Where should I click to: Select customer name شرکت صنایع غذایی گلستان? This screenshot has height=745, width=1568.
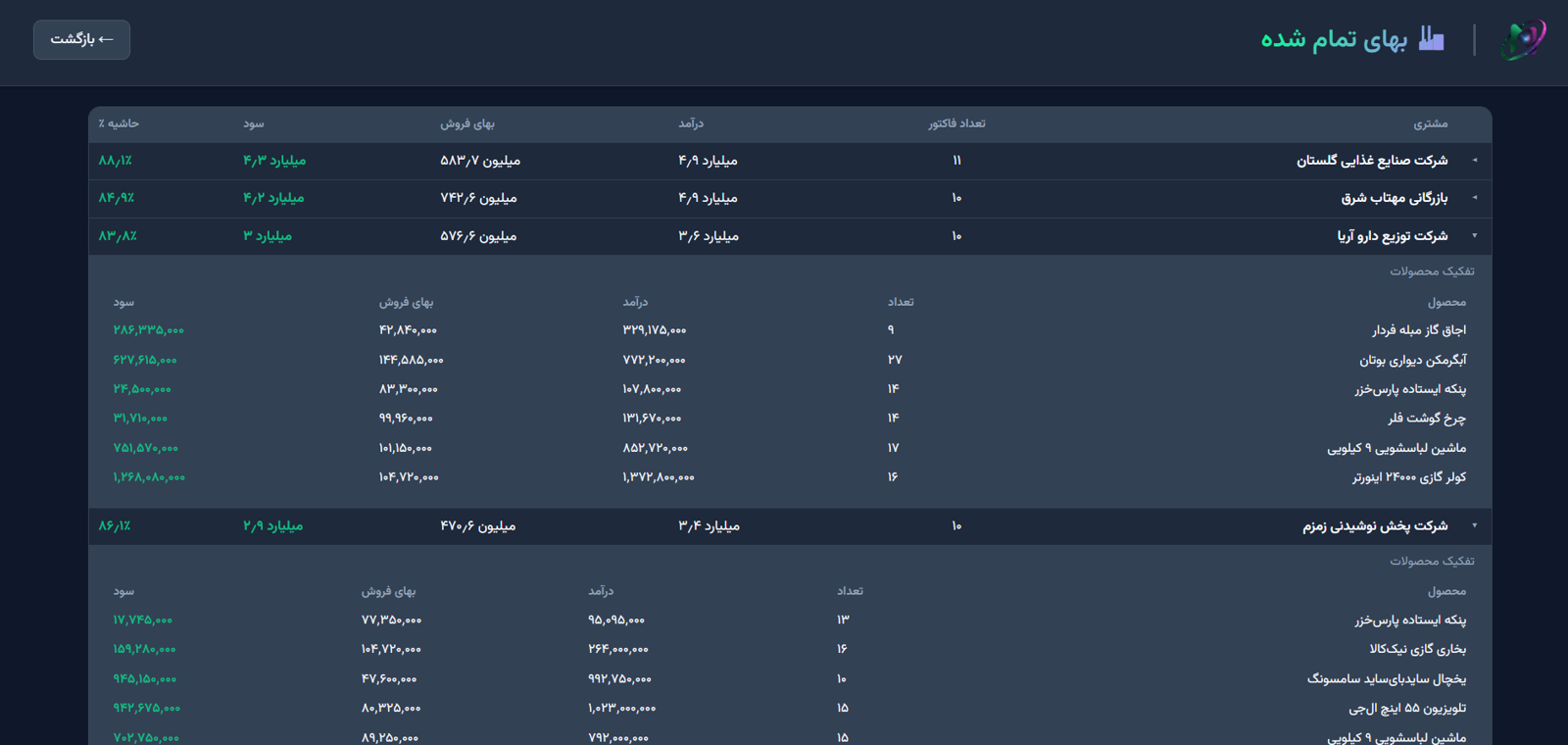[x=1372, y=160]
